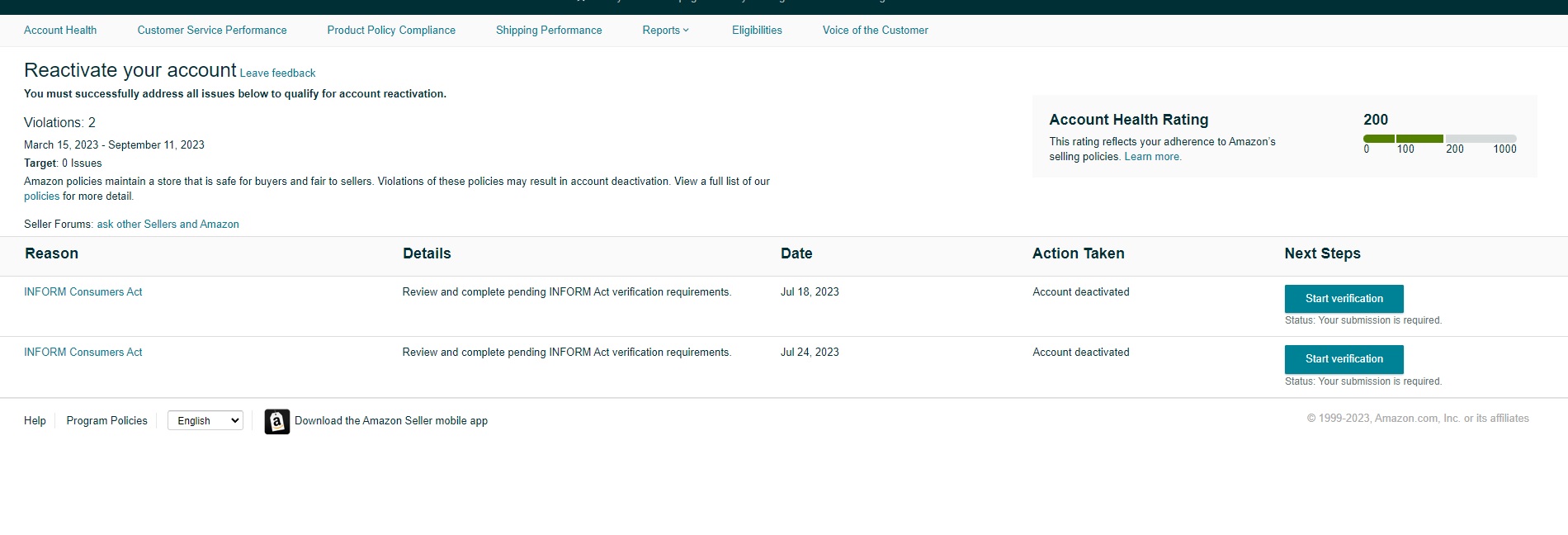This screenshot has height=535, width=1568.
Task: Open ask other Sellers and Amazon forum link
Action: point(168,225)
